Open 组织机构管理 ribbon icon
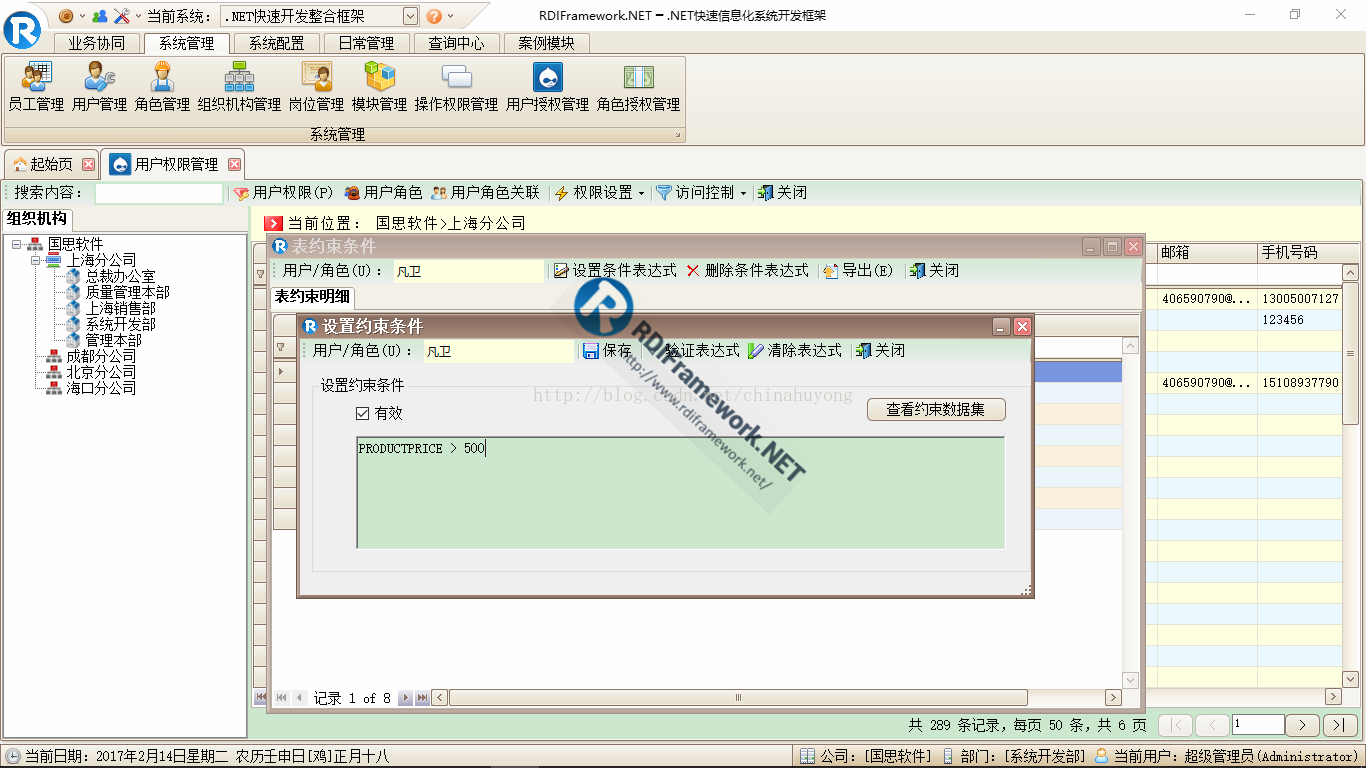 239,87
